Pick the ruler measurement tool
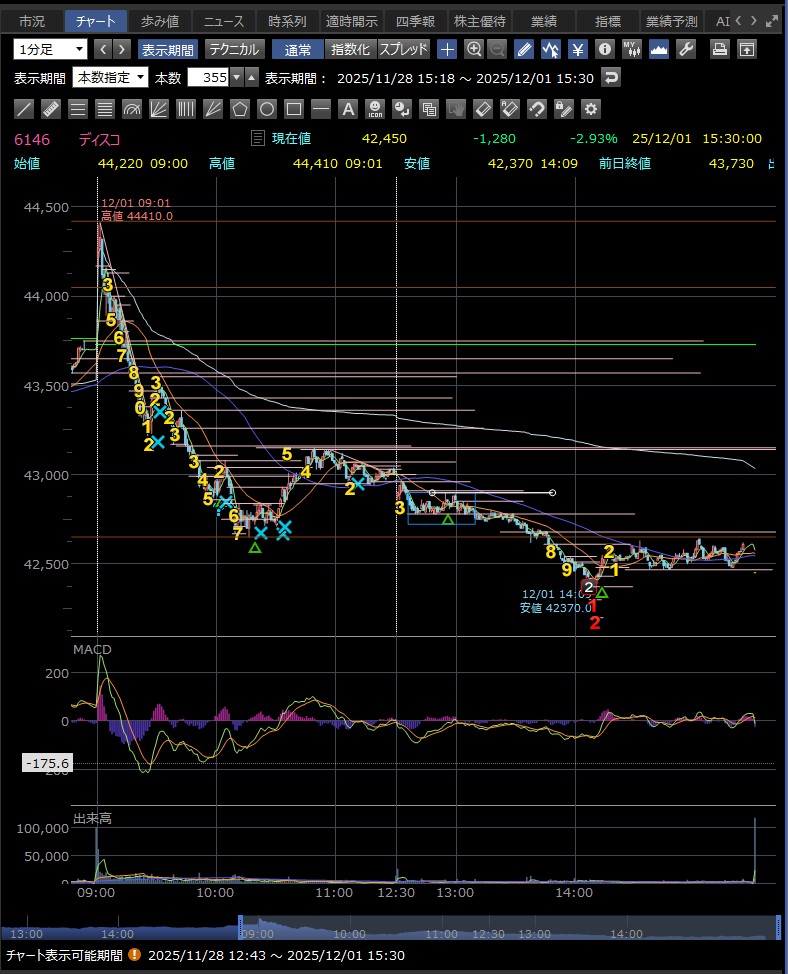The height and width of the screenshot is (974, 788). tap(51, 109)
